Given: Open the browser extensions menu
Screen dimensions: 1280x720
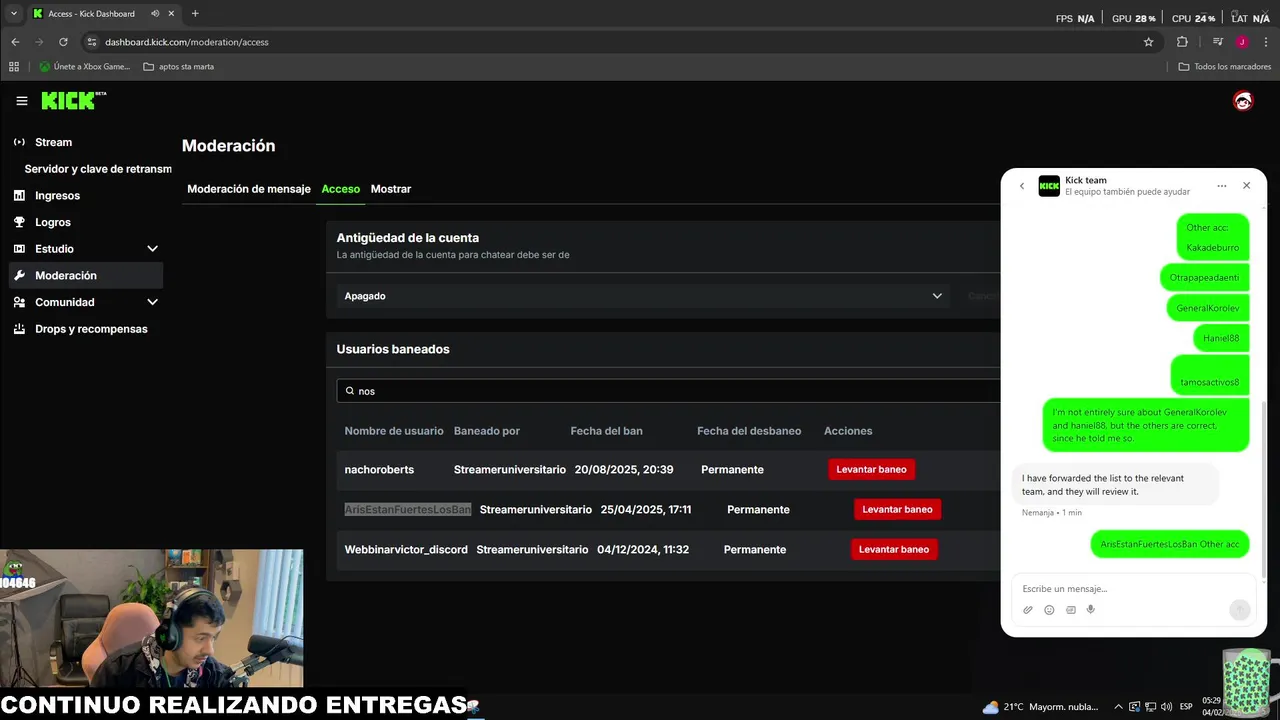Looking at the screenshot, I should 1182,42.
